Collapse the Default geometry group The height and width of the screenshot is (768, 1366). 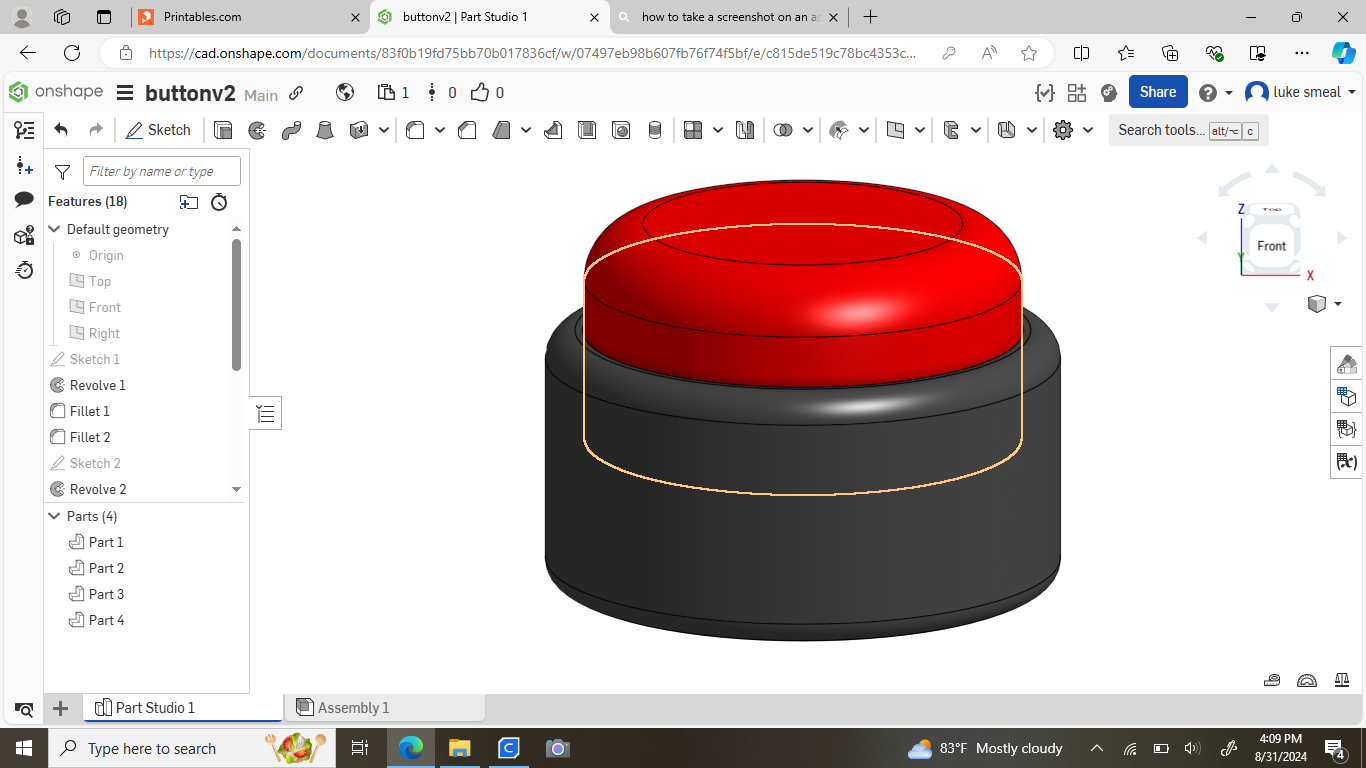55,229
